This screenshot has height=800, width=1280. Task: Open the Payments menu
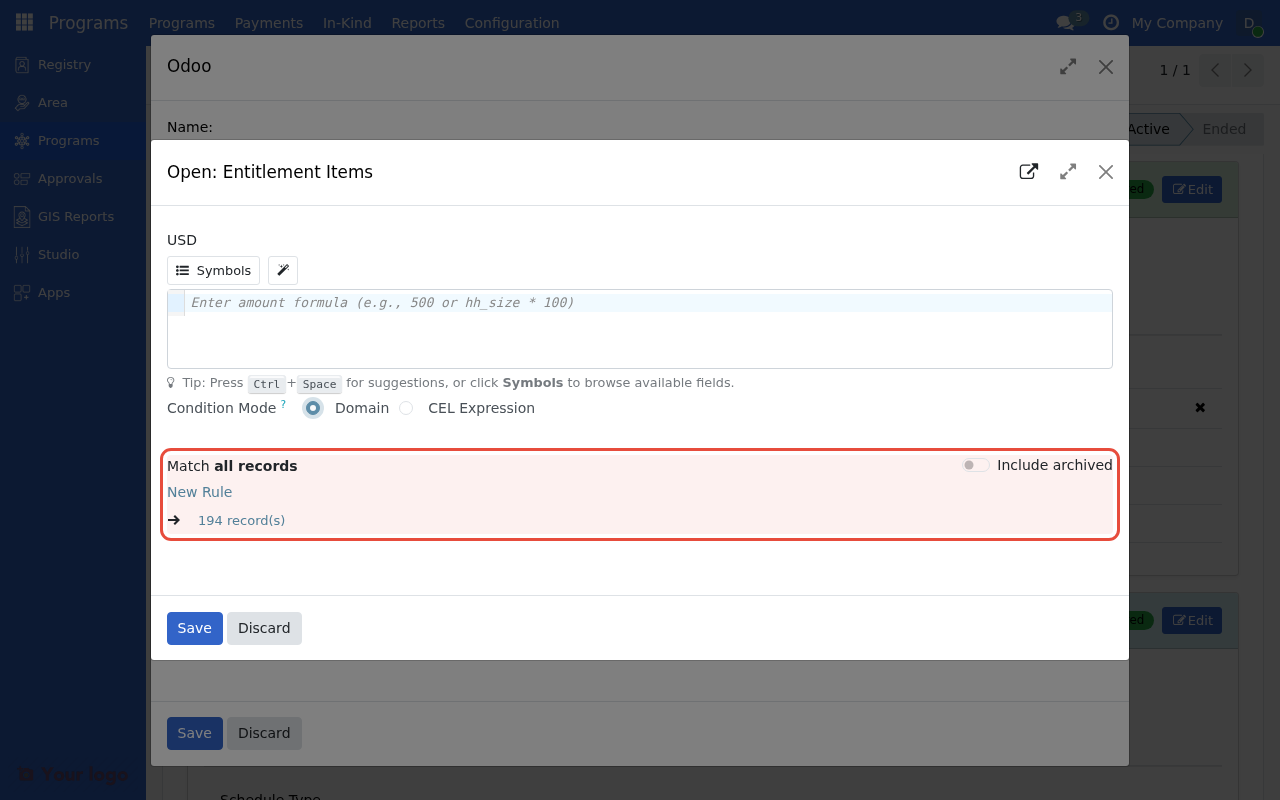click(x=268, y=22)
